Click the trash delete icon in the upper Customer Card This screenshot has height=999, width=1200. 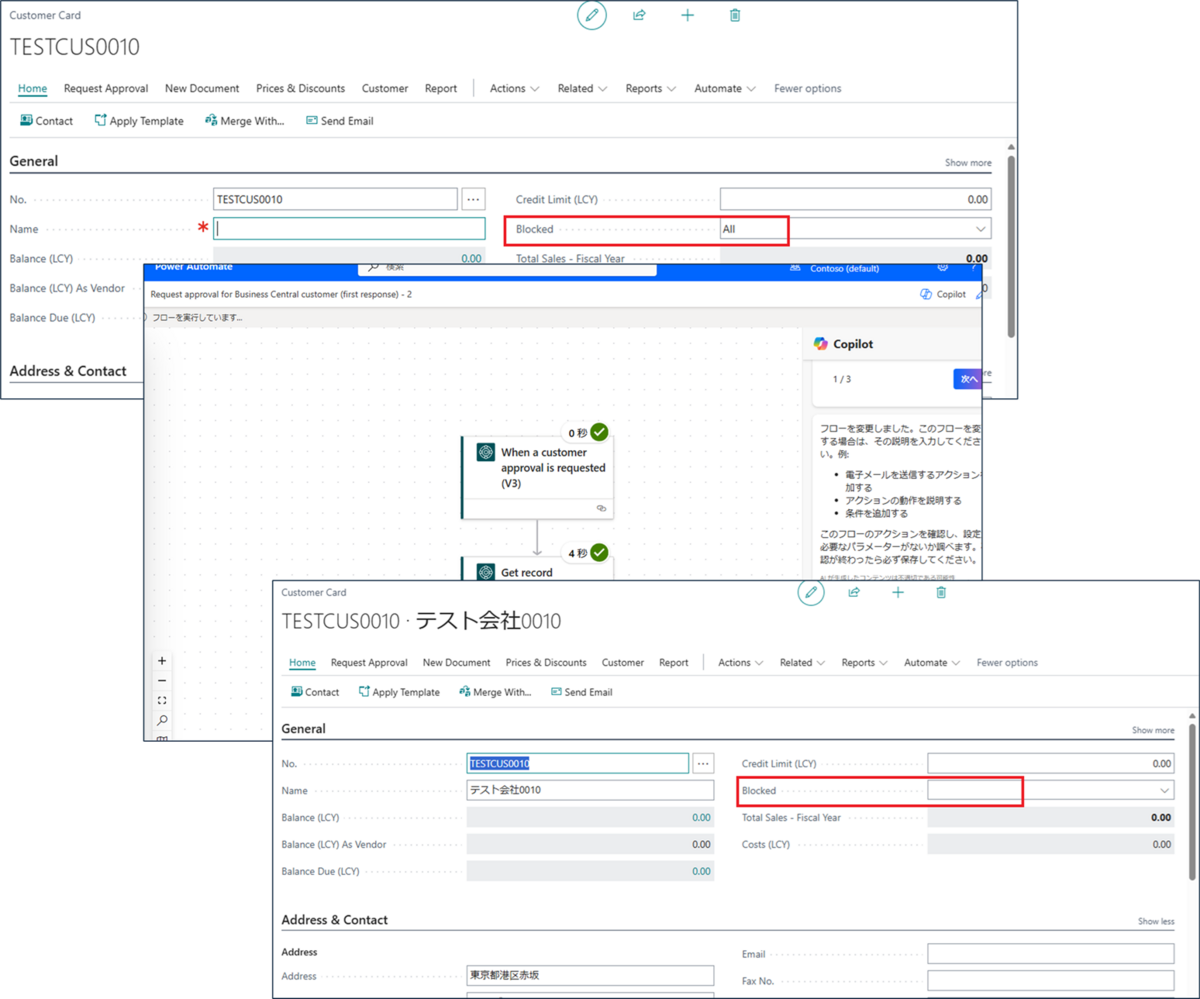tap(735, 15)
